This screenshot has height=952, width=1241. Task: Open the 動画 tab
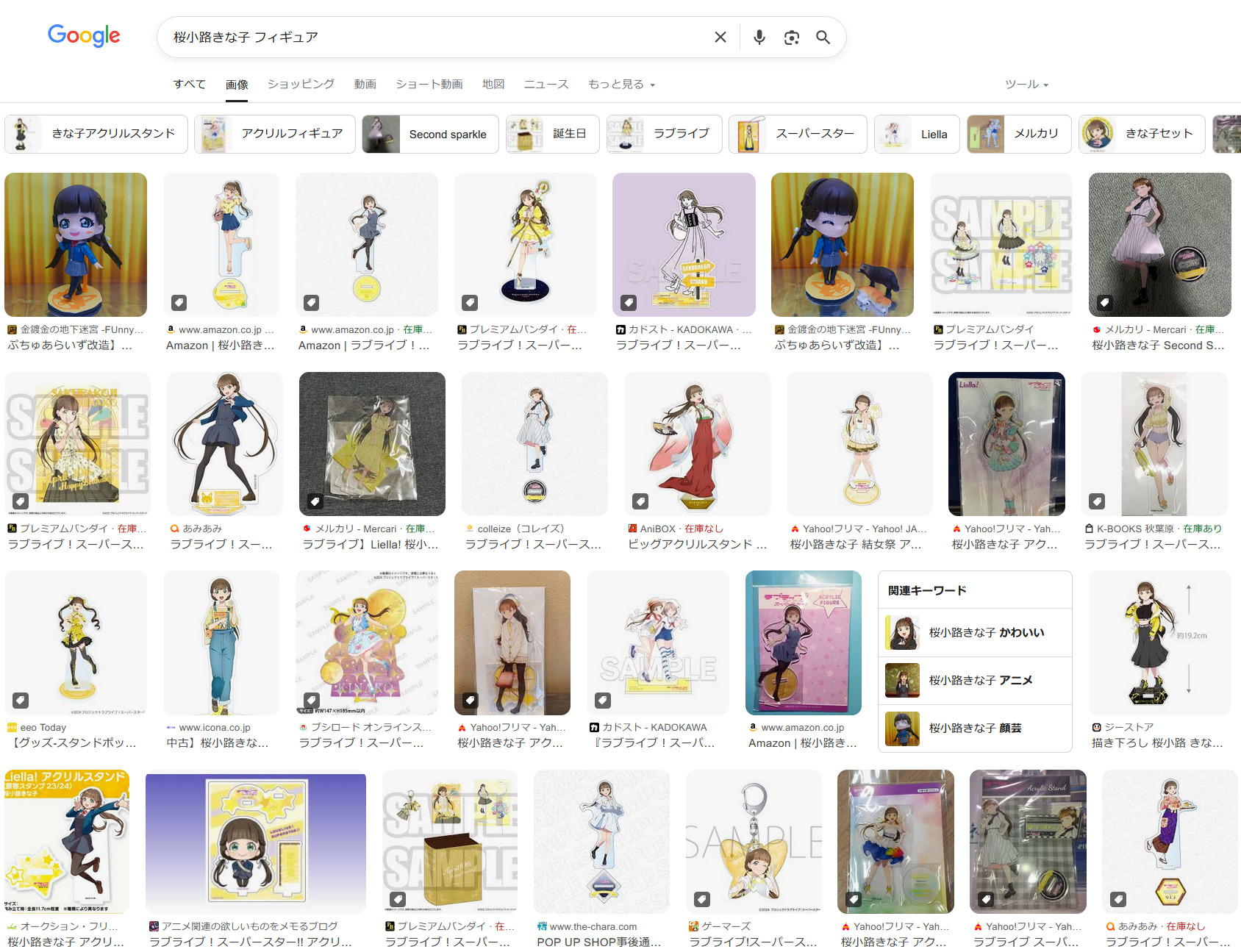click(x=365, y=84)
